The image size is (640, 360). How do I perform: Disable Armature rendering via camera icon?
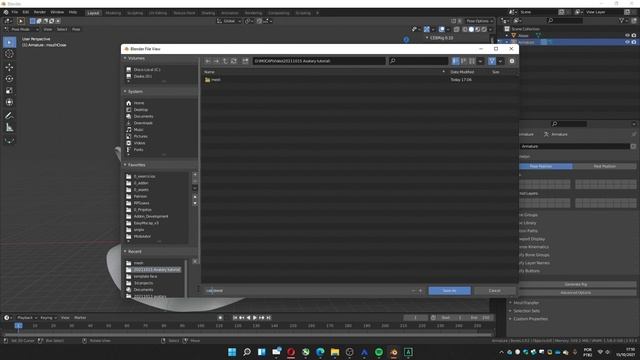click(634, 42)
